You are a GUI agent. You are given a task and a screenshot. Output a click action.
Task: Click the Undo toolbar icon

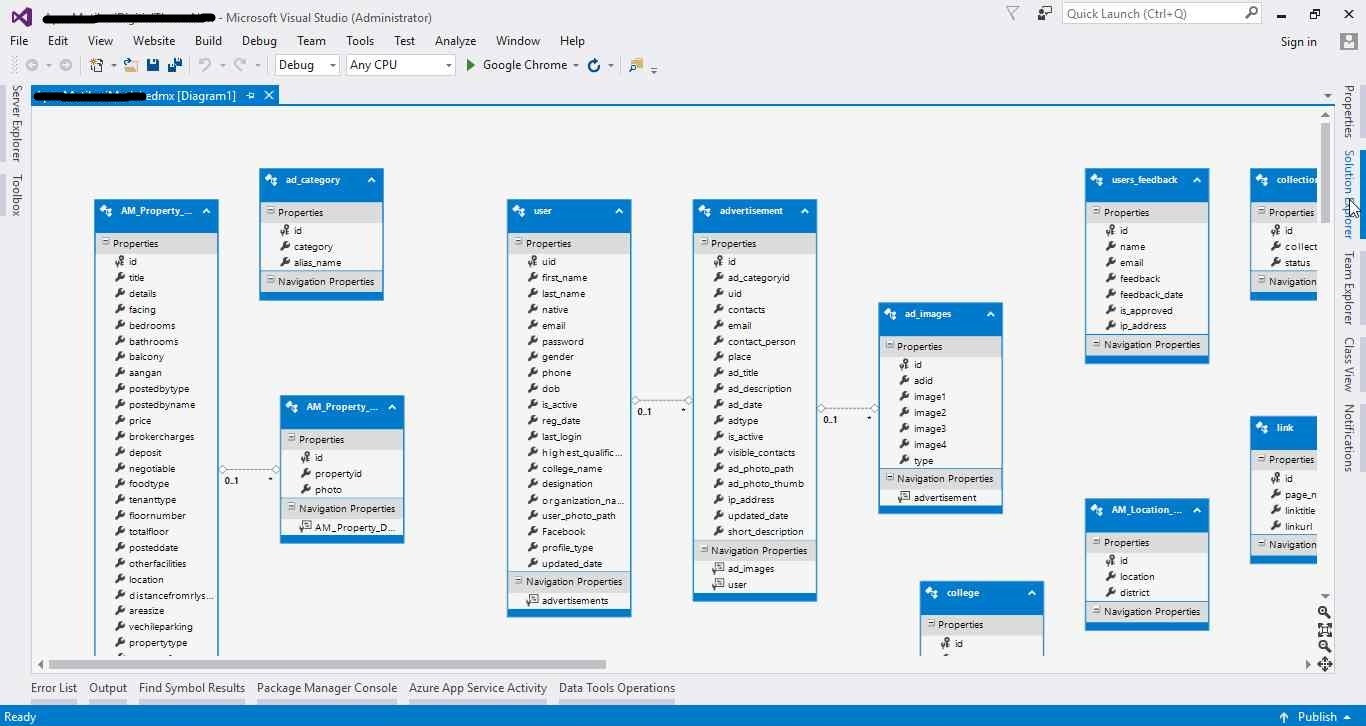(x=205, y=65)
